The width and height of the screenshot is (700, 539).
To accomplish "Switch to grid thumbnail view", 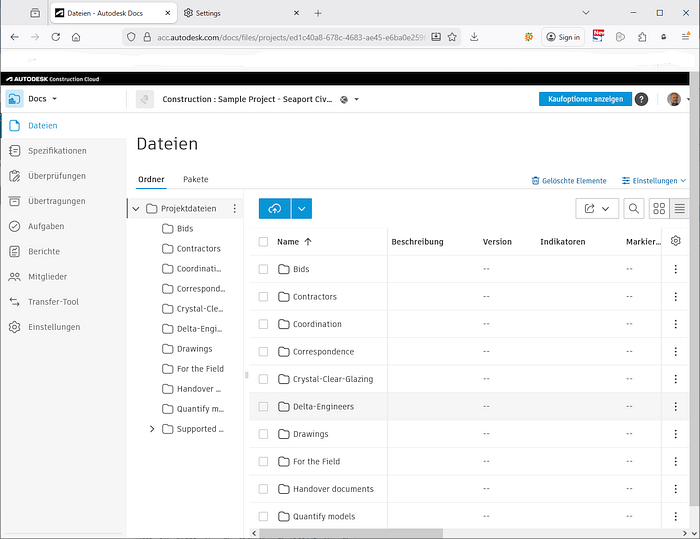I will tap(659, 209).
